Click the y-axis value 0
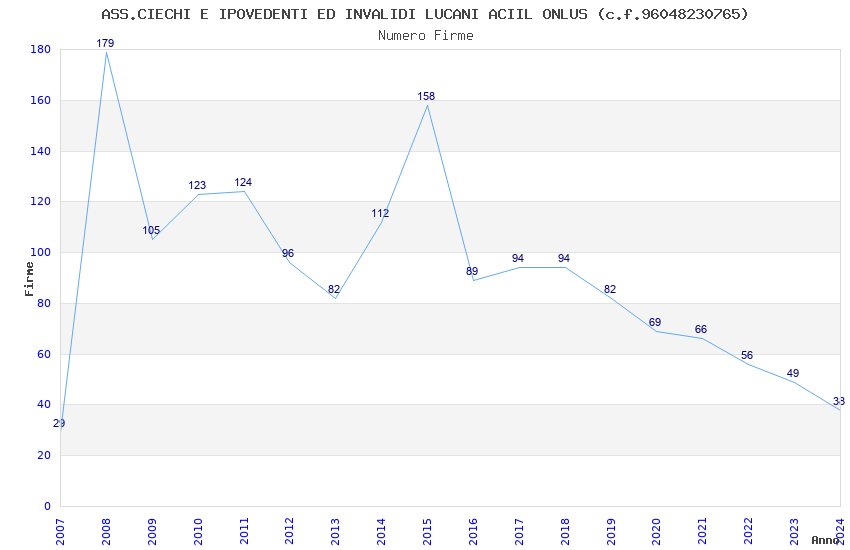 point(47,506)
